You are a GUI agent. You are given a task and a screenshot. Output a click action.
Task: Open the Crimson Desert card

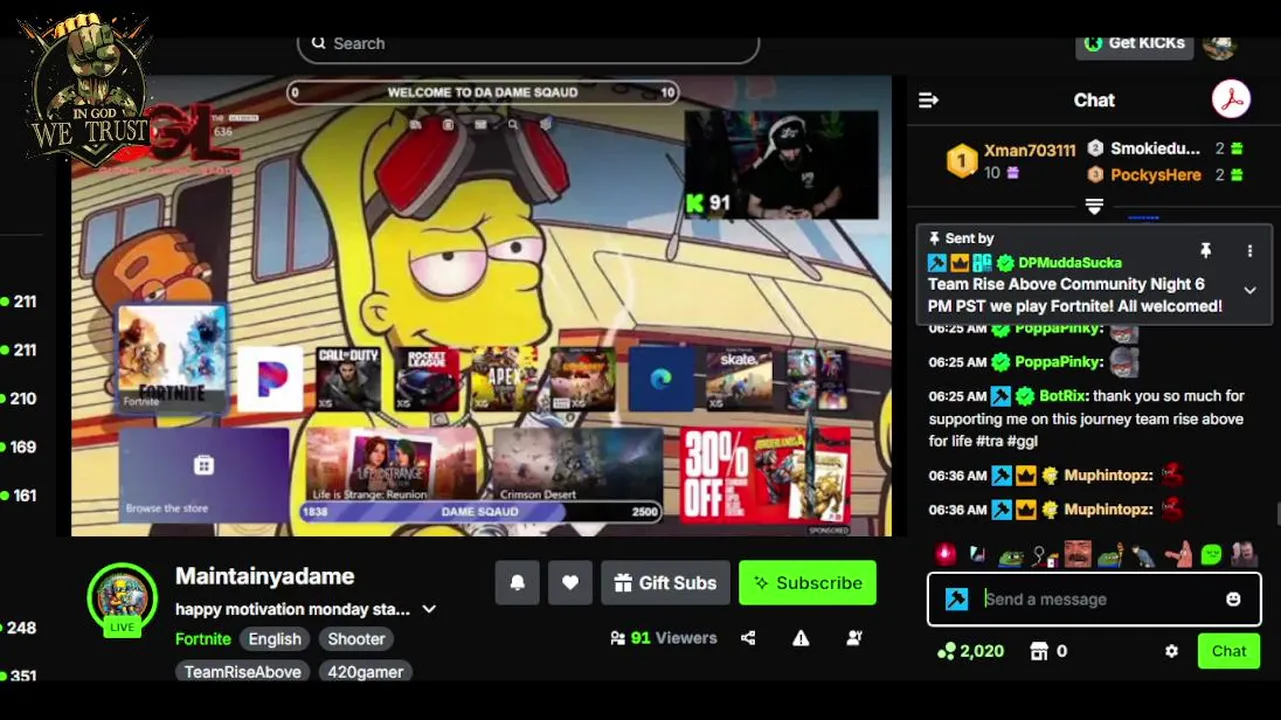(577, 465)
